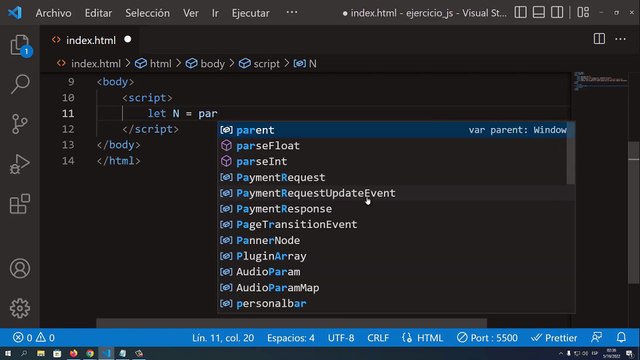Toggle the secondary side bar layout icon
Image resolution: width=640 pixels, height=360 pixels.
(557, 12)
